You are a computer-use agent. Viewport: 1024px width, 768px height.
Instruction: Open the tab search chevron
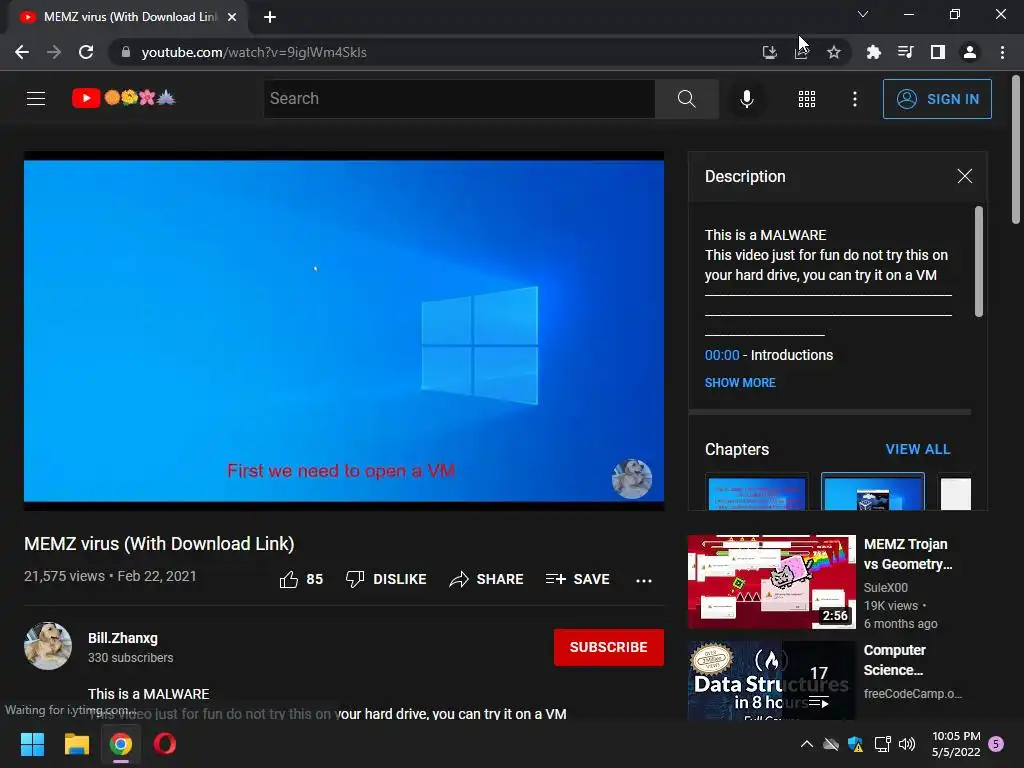[x=863, y=14]
